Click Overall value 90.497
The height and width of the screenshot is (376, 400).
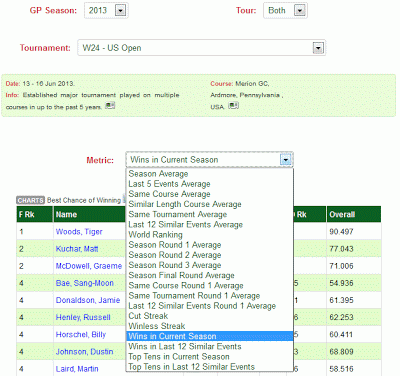341,232
